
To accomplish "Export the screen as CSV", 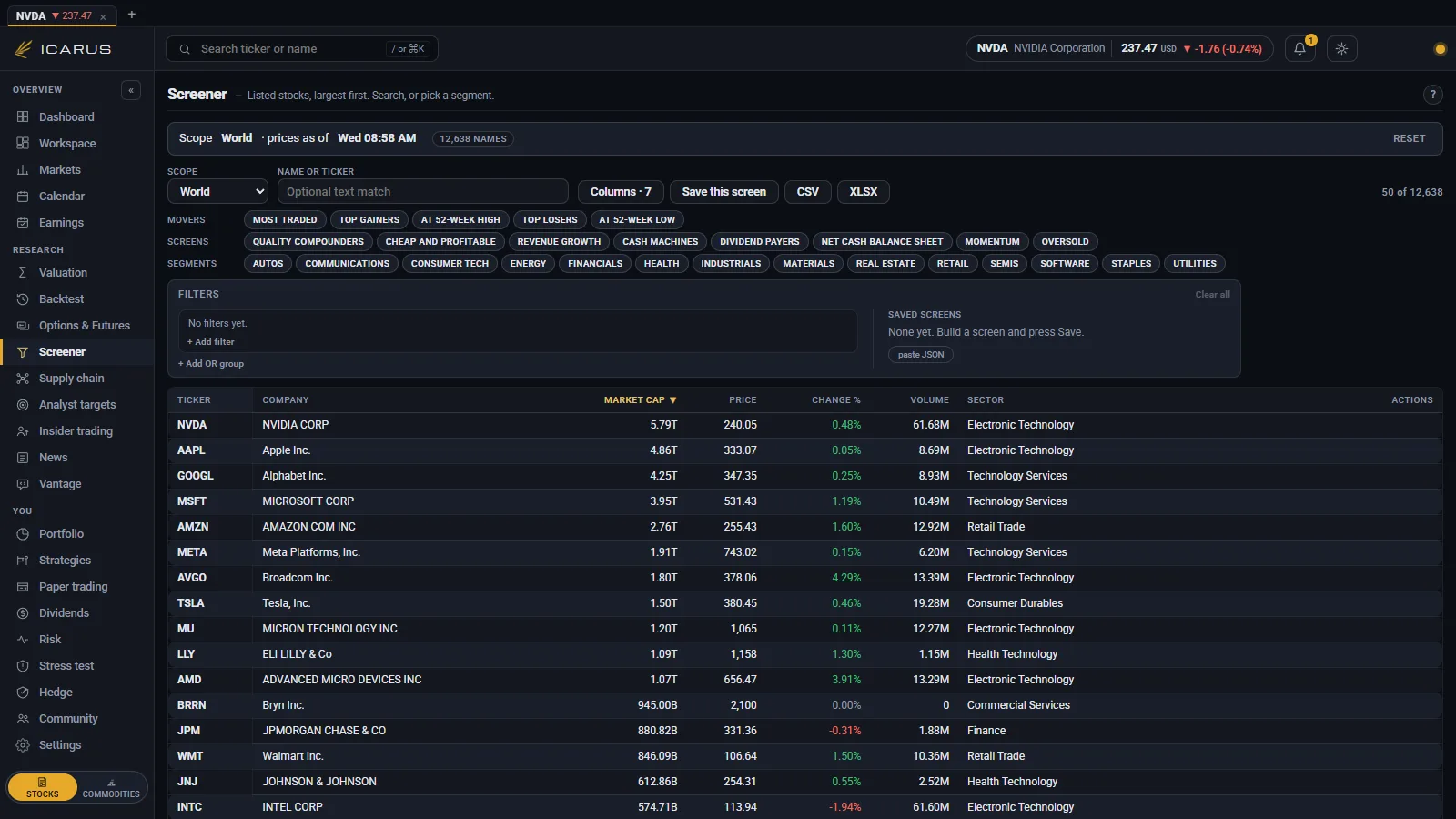I will click(807, 191).
